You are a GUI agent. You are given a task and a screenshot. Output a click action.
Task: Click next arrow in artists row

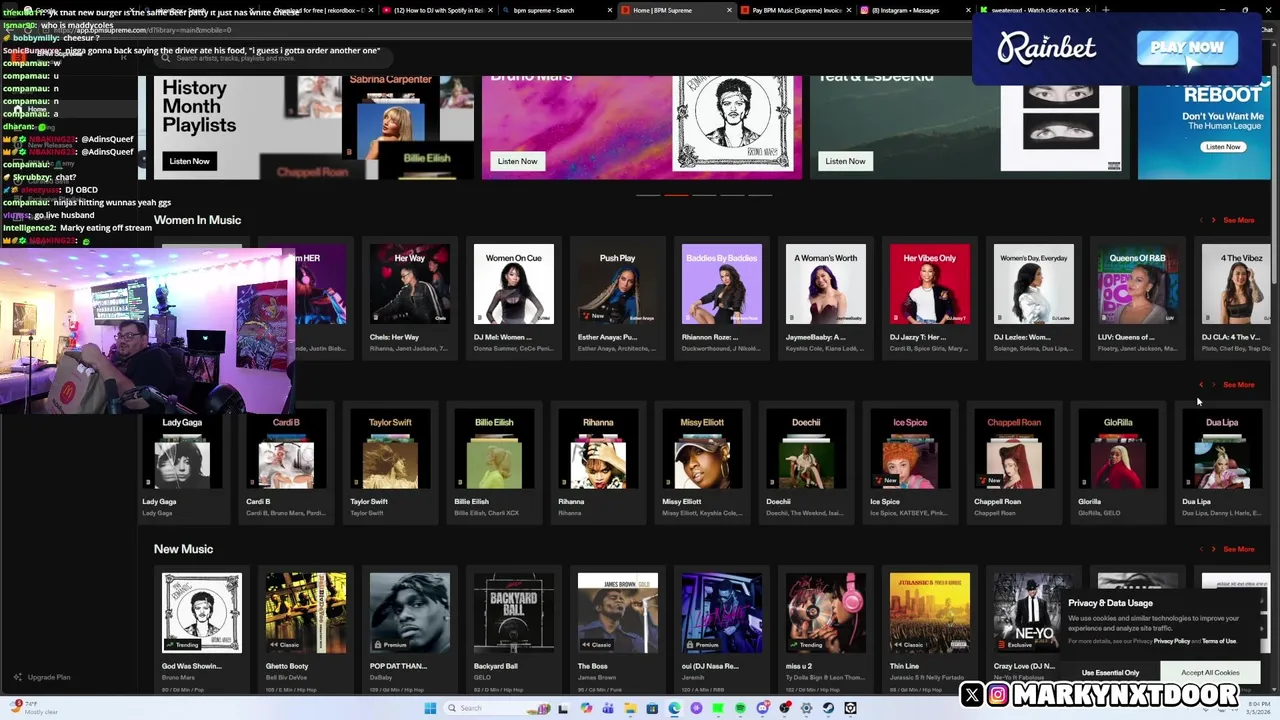point(1213,385)
